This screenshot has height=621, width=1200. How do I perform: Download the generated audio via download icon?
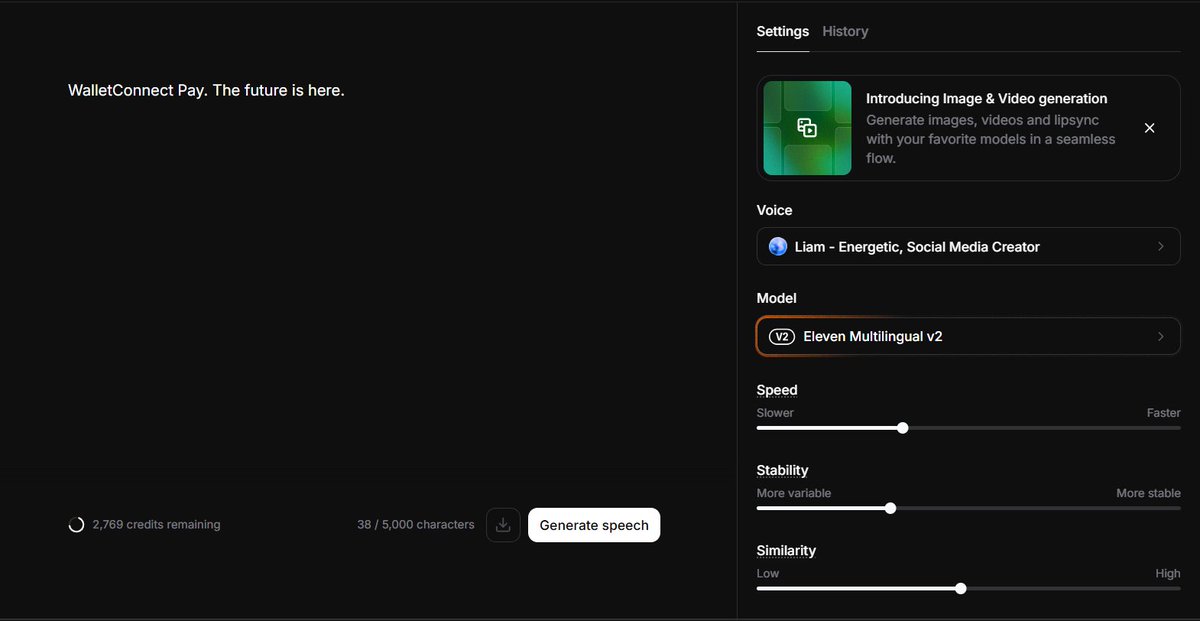pyautogui.click(x=503, y=525)
